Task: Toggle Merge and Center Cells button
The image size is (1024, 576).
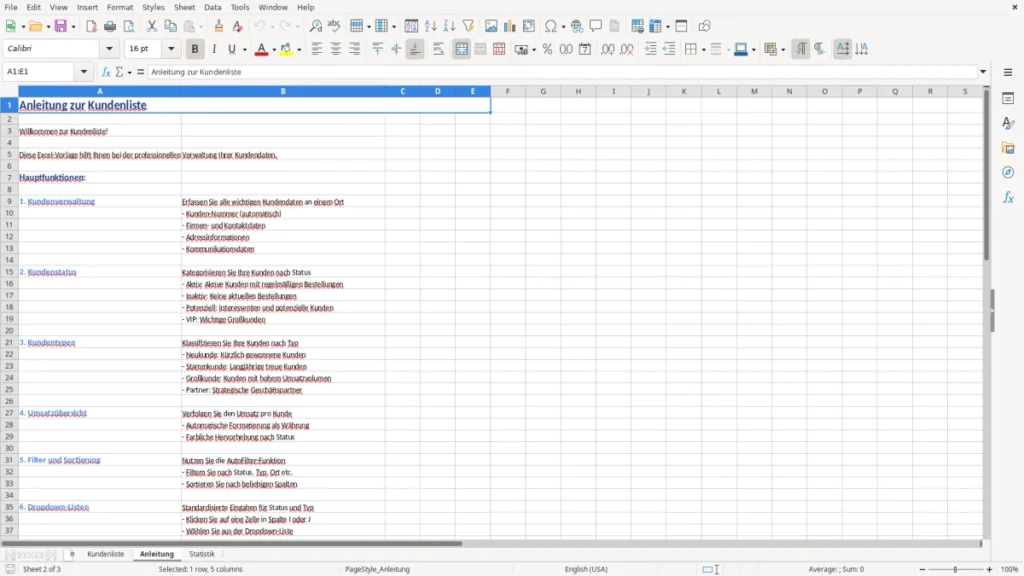Action: click(x=461, y=49)
